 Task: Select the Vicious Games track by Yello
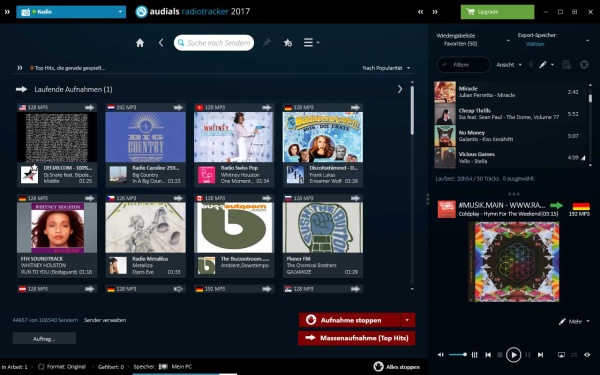[x=510, y=157]
